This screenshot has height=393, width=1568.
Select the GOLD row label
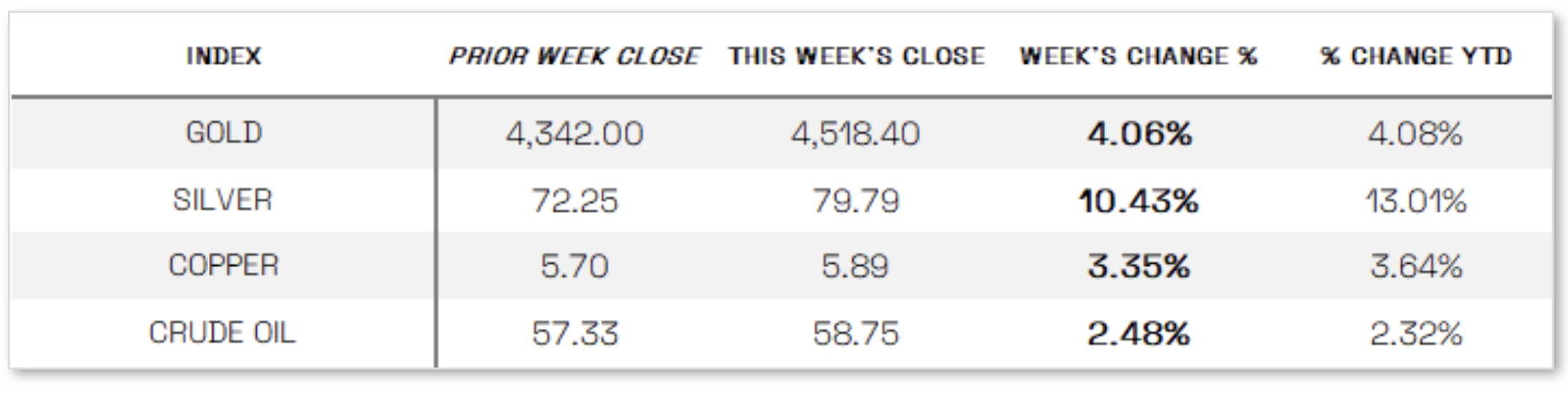click(x=223, y=133)
